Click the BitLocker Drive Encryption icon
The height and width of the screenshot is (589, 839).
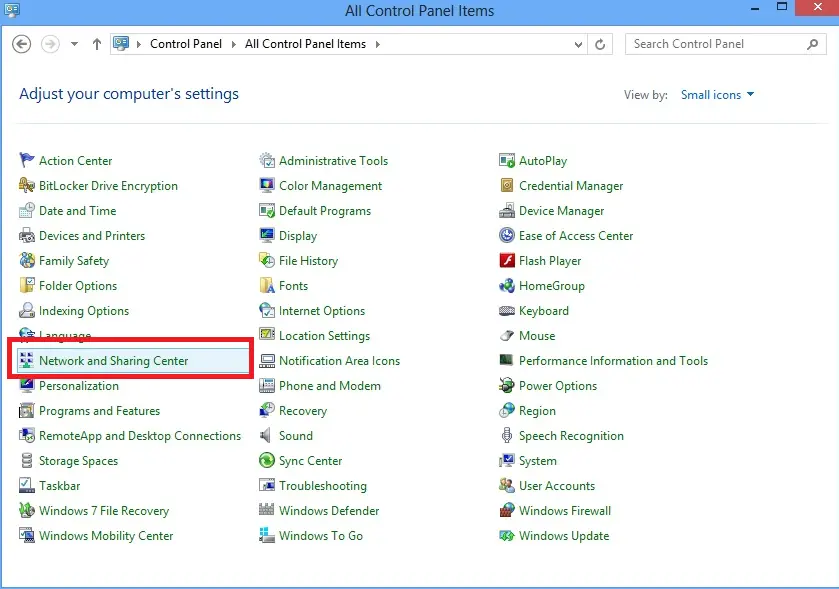click(x=27, y=185)
